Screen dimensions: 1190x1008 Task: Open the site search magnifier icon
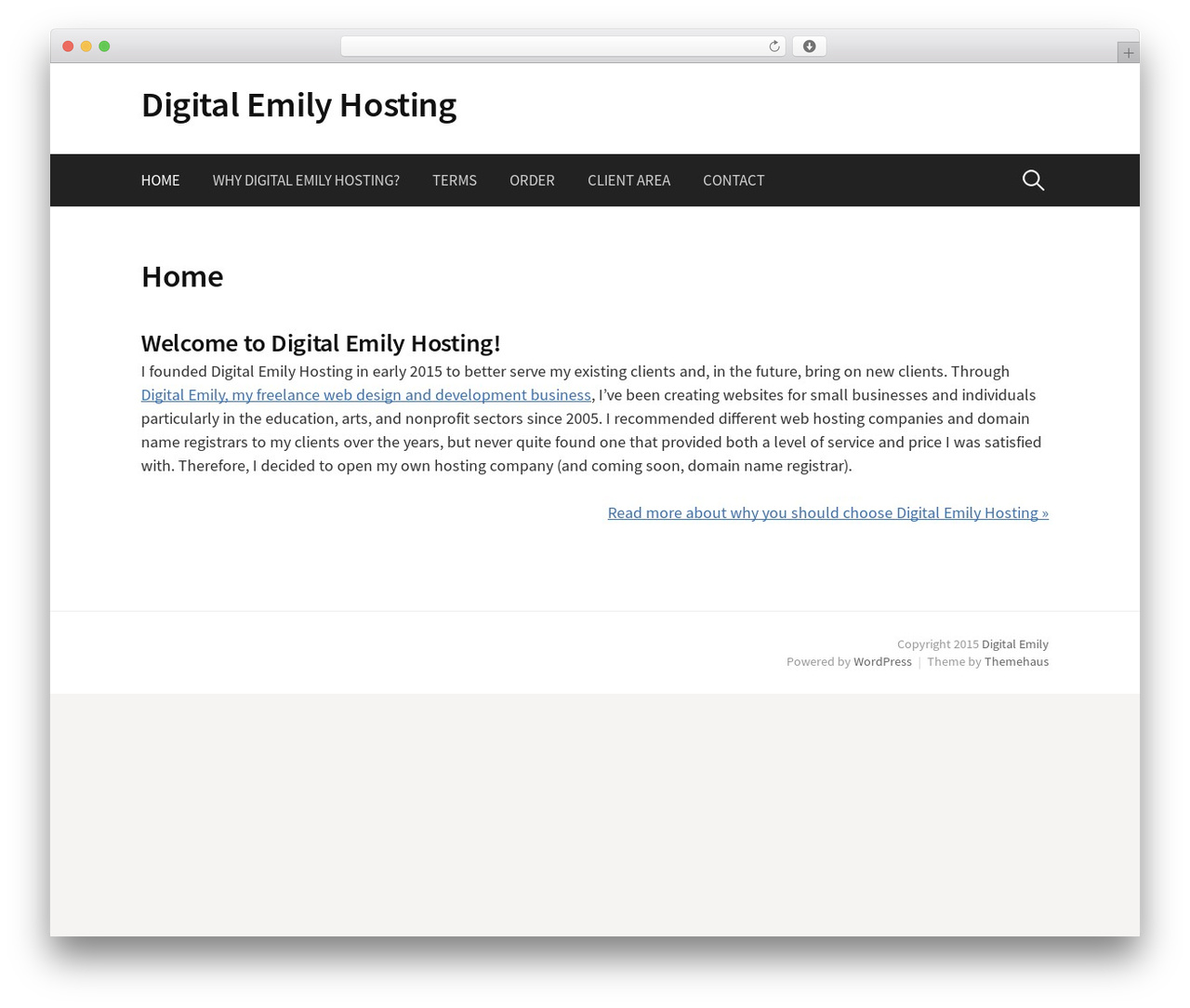1033,180
